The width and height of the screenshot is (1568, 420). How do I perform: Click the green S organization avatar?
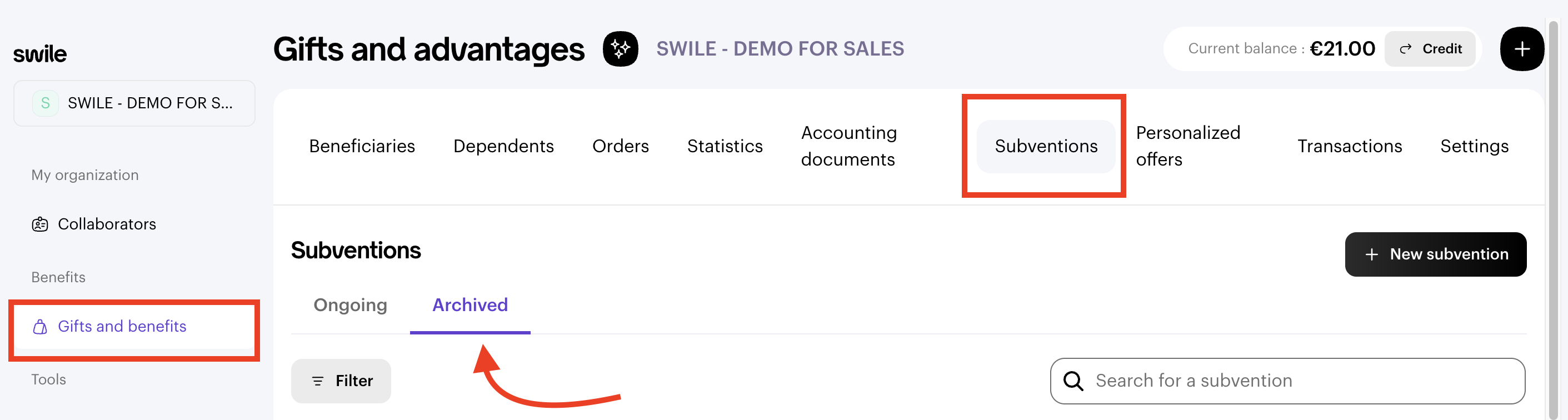click(45, 103)
